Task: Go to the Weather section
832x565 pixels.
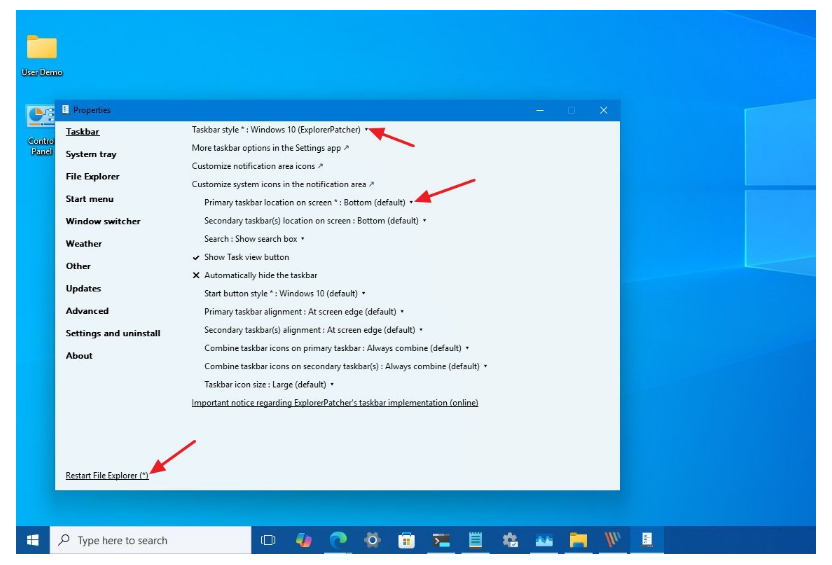Action: pos(84,244)
